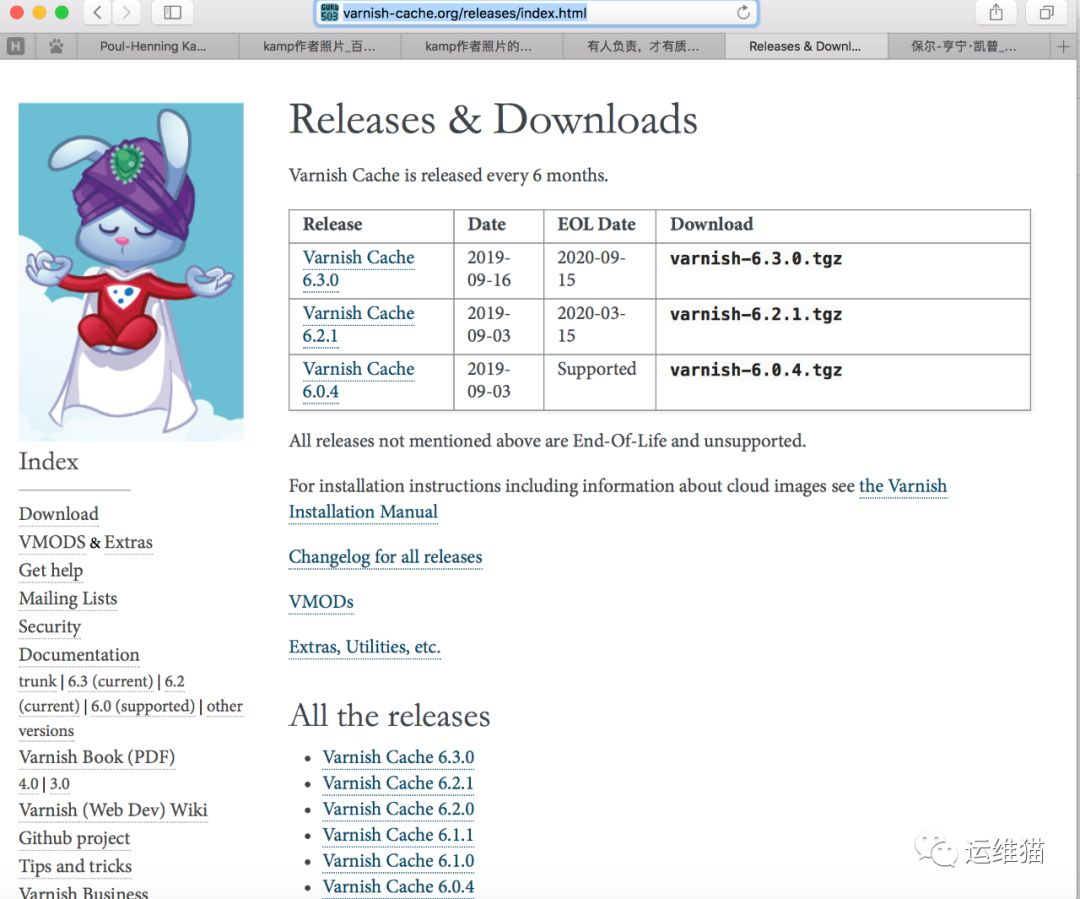Open the Share menu icon
The image size is (1080, 899).
[995, 12]
